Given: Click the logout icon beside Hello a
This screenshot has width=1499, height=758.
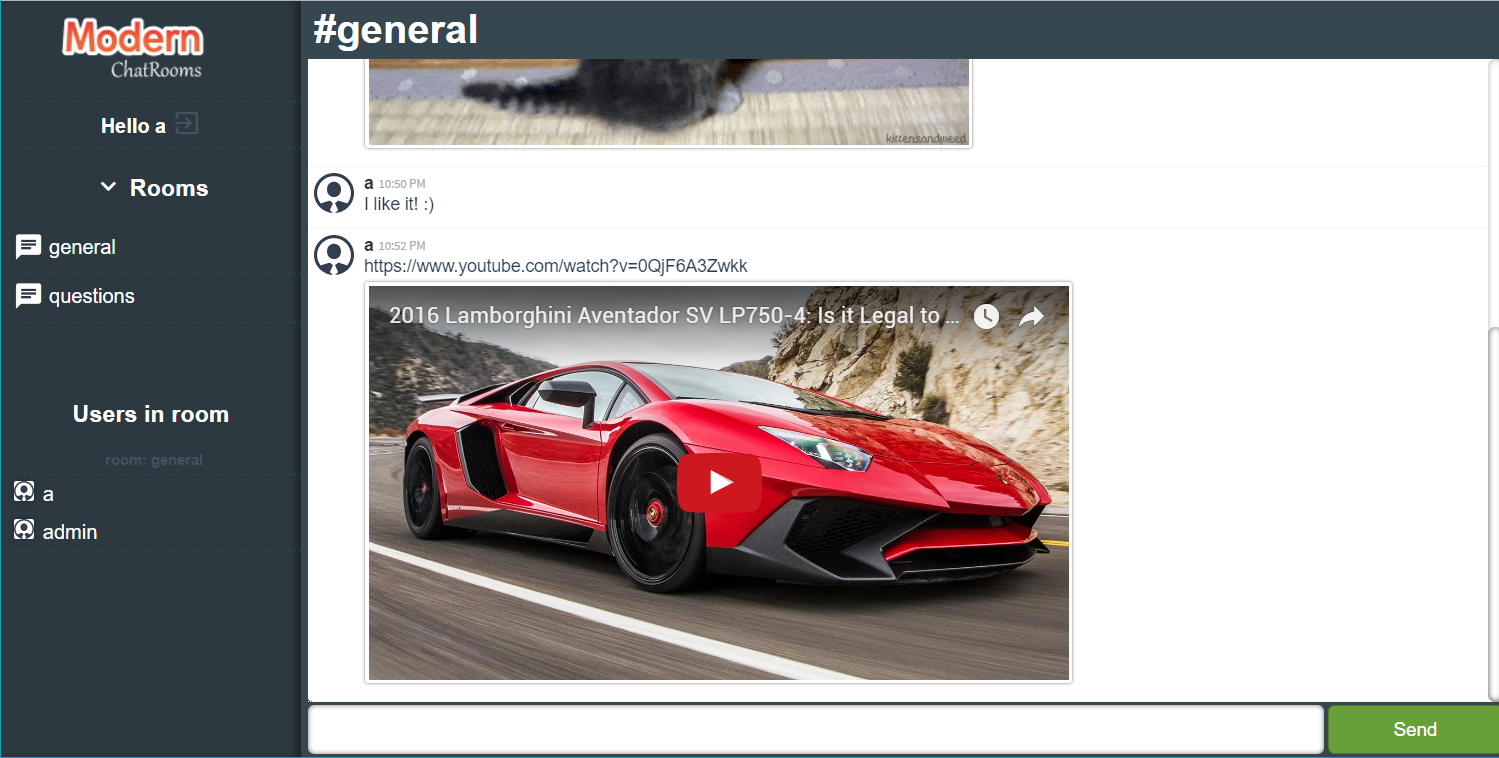Looking at the screenshot, I should [x=187, y=124].
